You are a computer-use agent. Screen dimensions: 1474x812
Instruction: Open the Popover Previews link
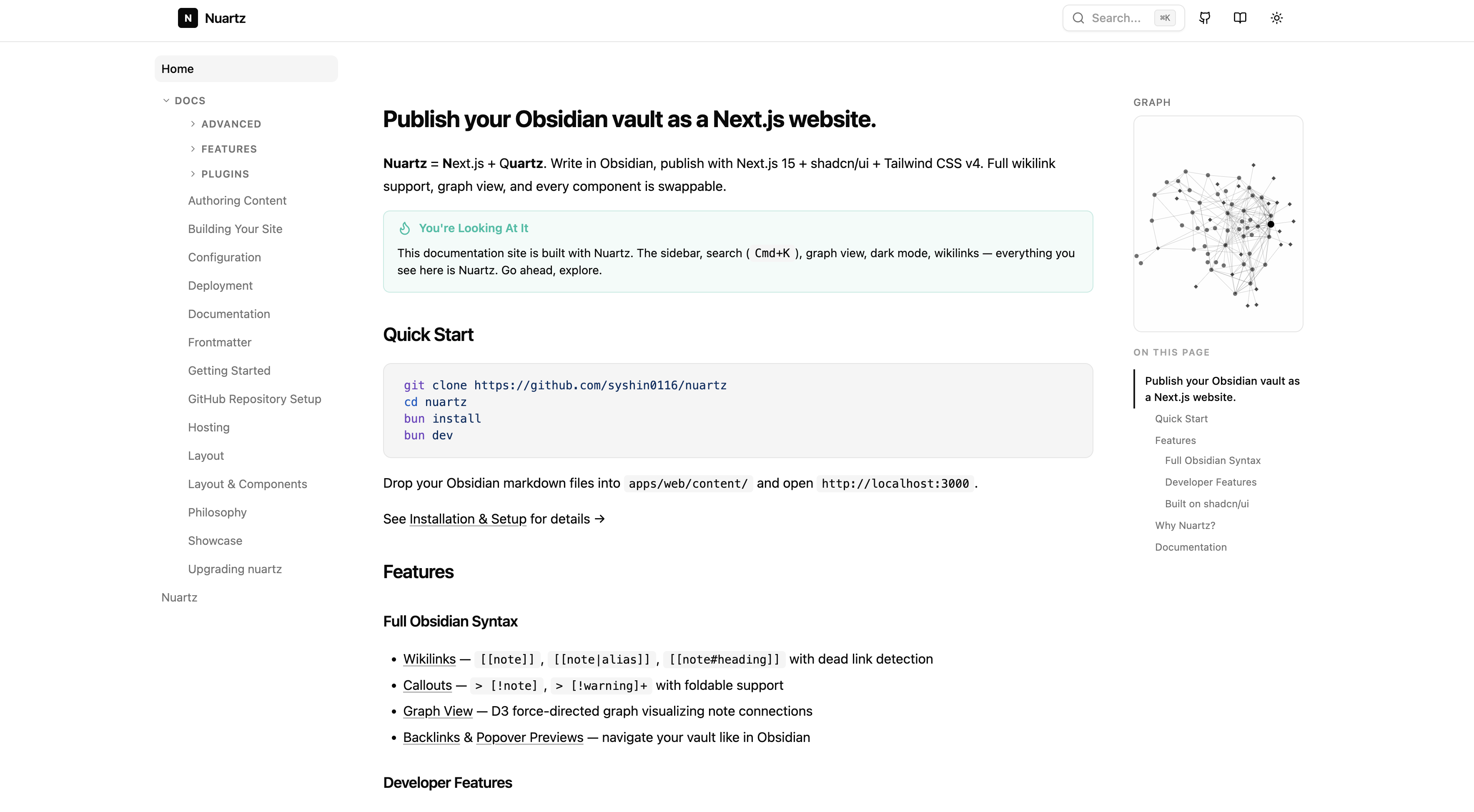530,738
